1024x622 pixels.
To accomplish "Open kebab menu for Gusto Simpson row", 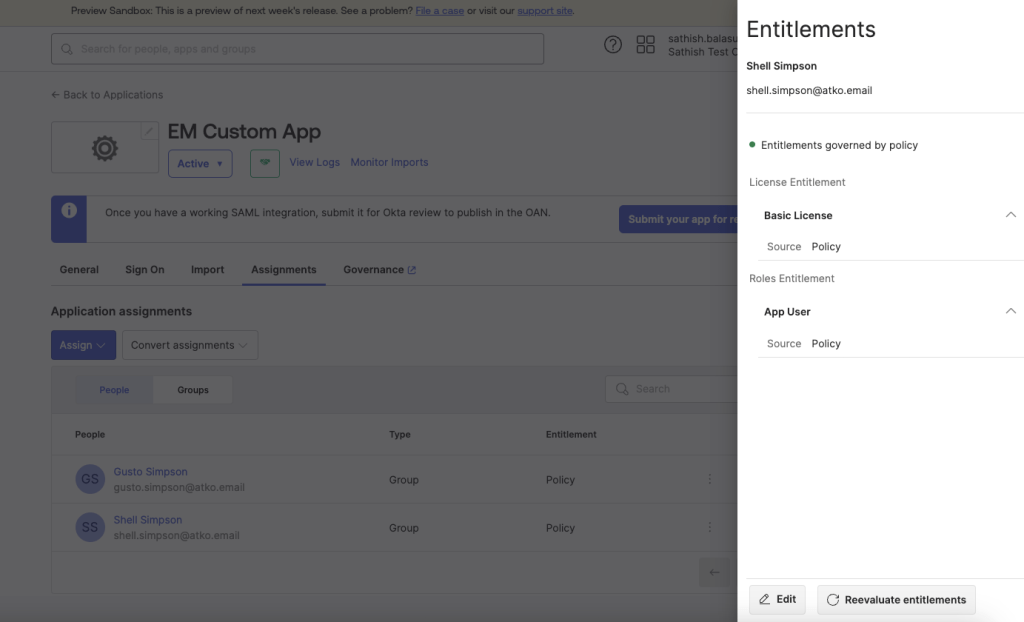I will (709, 479).
